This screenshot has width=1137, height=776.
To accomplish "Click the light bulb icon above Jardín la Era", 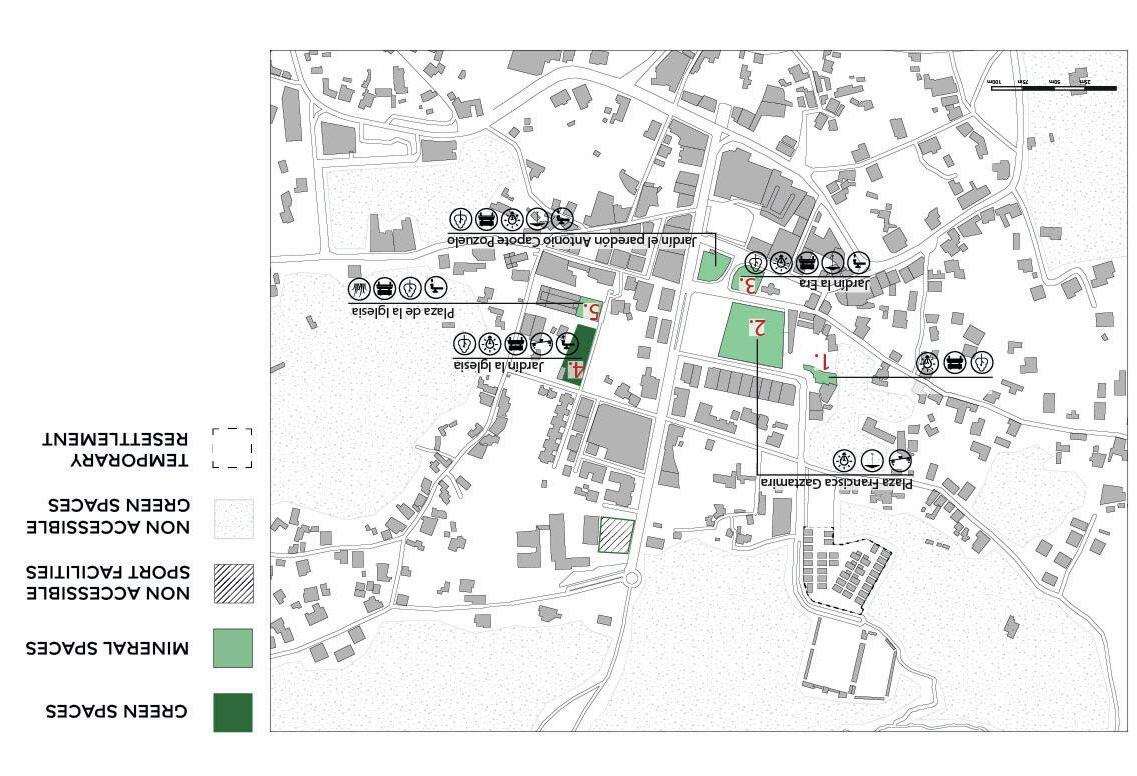I will pyautogui.click(x=780, y=262).
